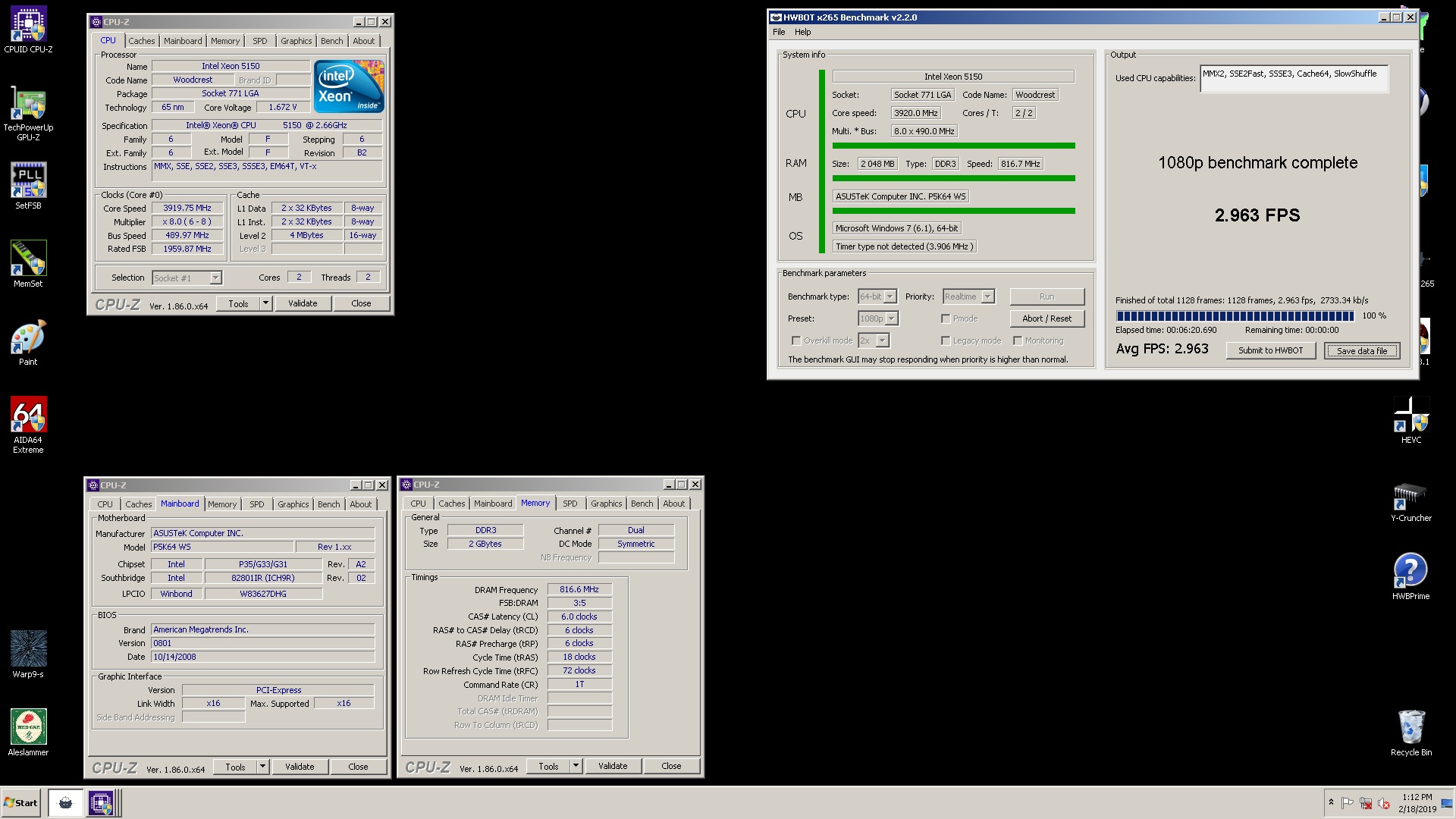Open Paint desktop shortcut

pyautogui.click(x=28, y=343)
